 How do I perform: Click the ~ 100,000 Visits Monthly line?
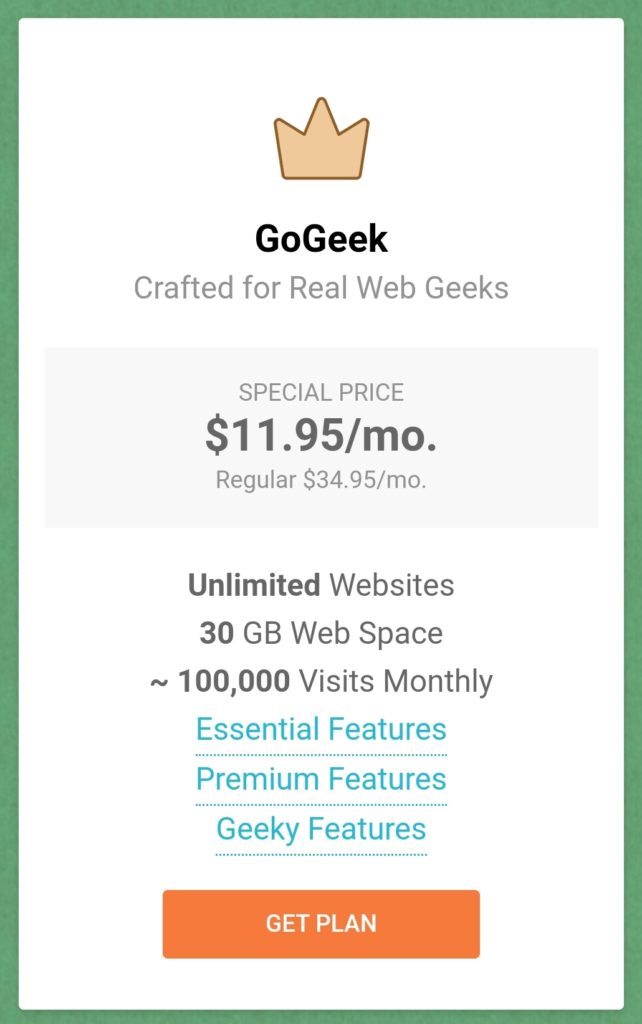click(321, 682)
